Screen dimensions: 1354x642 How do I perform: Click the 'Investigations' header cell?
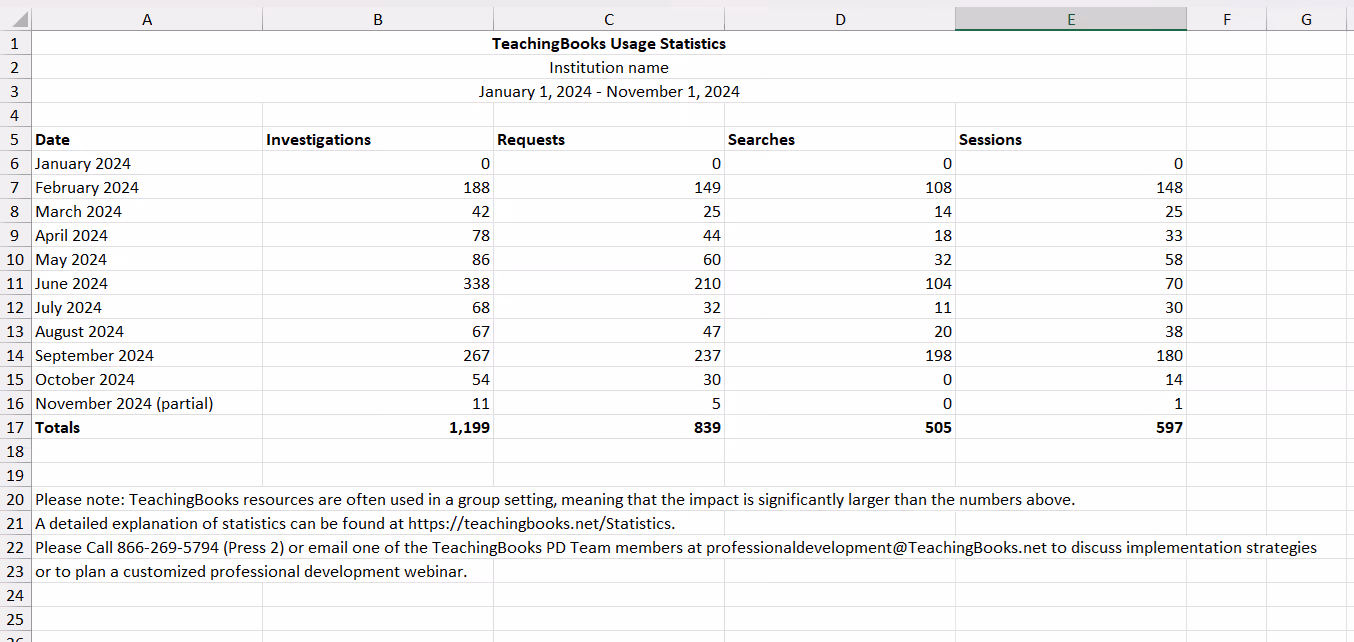[x=378, y=140]
